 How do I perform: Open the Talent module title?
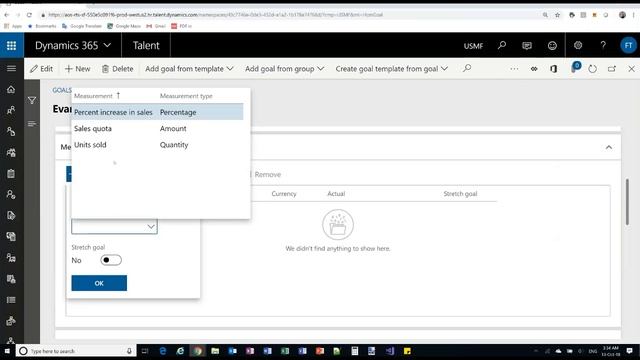pos(146,45)
